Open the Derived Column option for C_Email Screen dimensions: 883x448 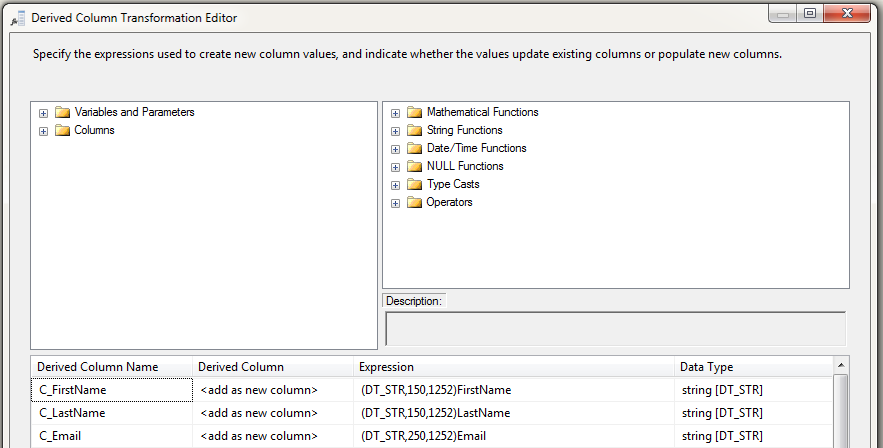(x=272, y=436)
